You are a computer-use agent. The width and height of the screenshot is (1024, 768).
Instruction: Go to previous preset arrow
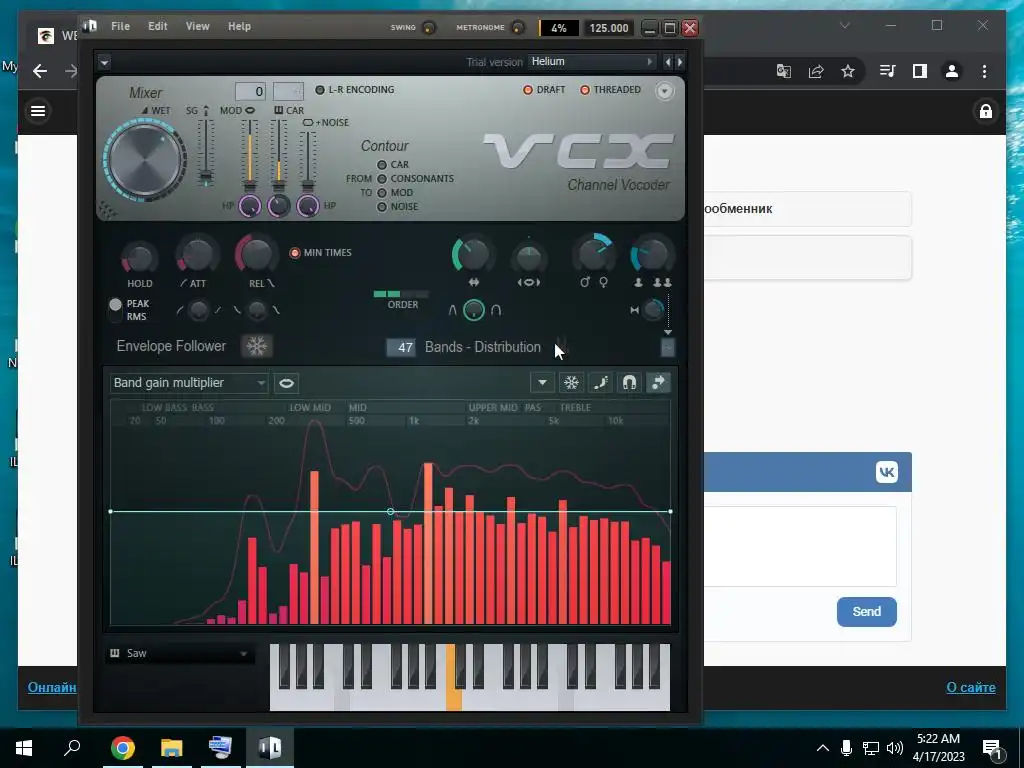click(667, 62)
